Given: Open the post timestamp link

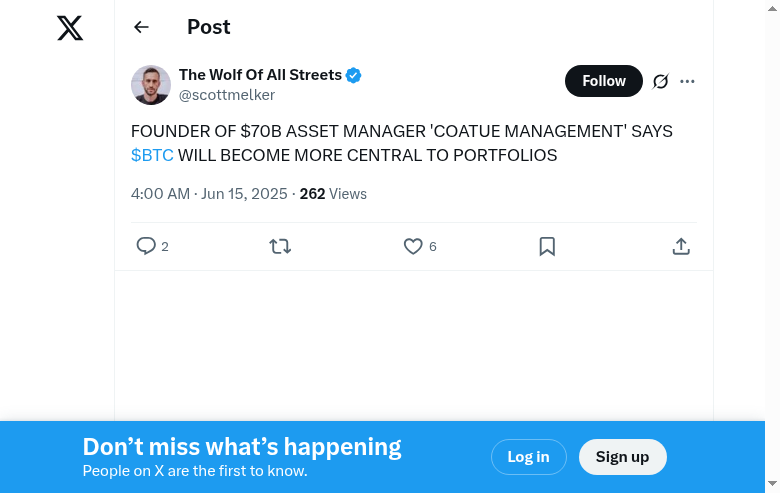Looking at the screenshot, I should point(209,194).
